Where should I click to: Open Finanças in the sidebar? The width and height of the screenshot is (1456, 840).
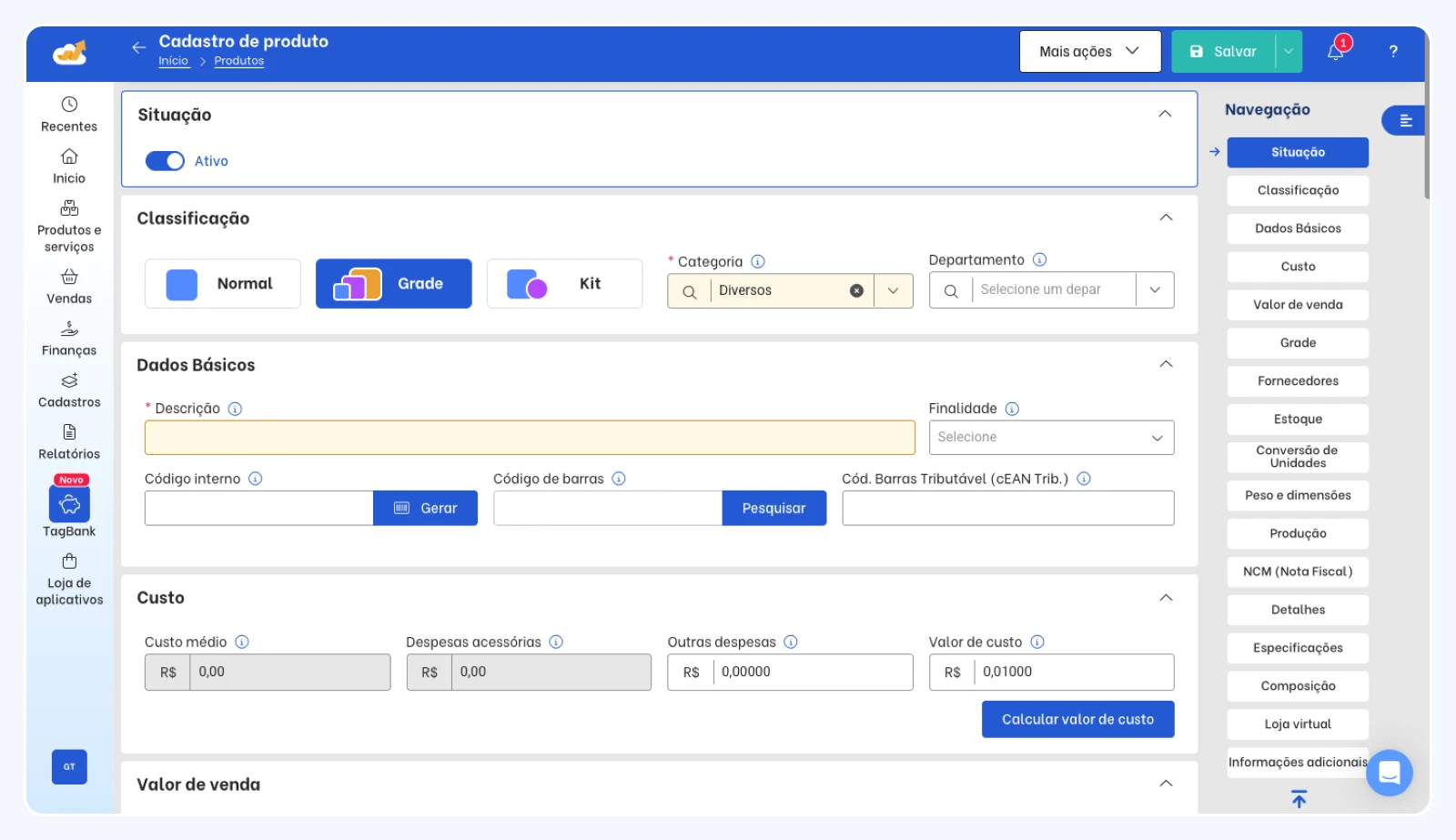pos(69,339)
